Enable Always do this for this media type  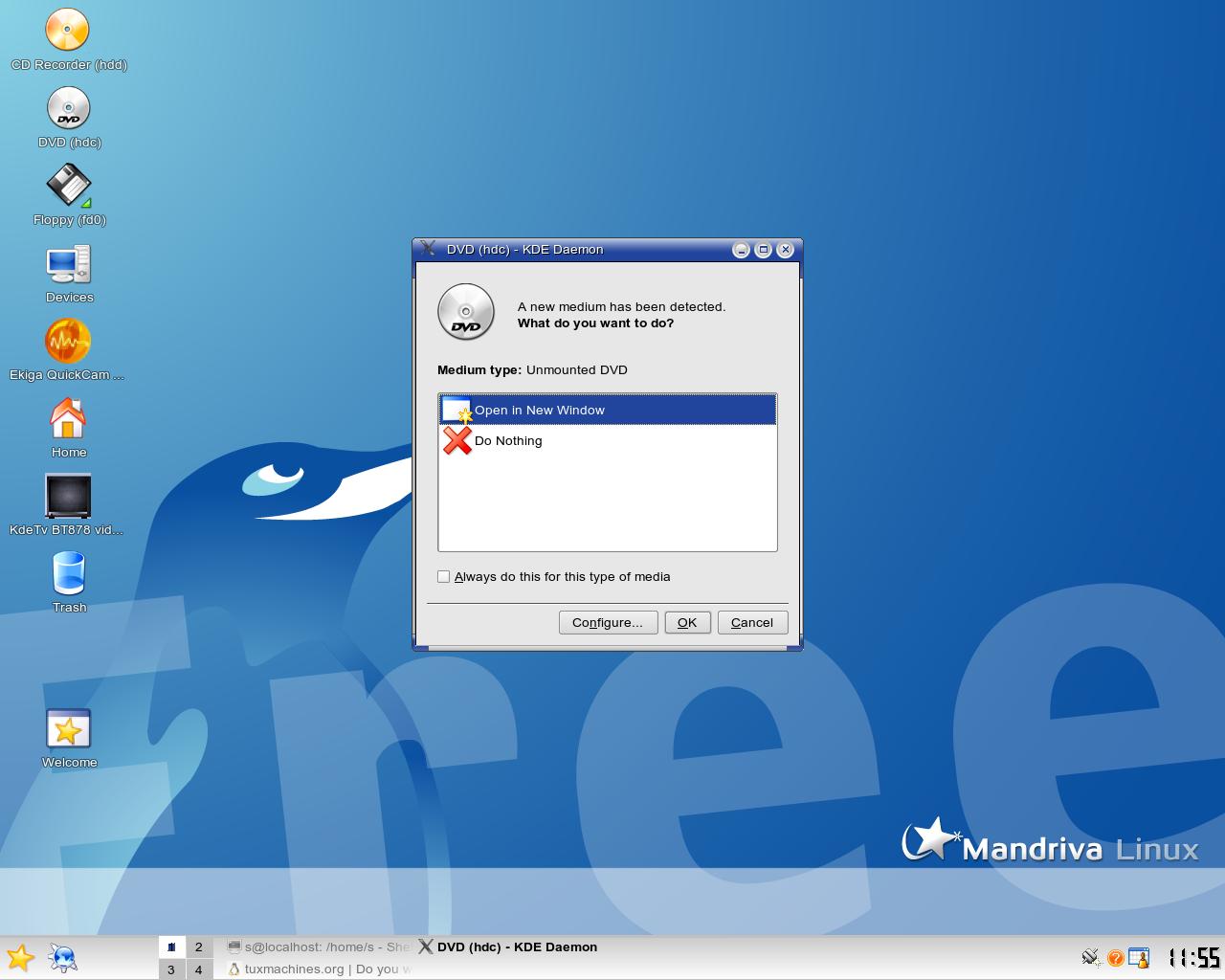[x=443, y=576]
